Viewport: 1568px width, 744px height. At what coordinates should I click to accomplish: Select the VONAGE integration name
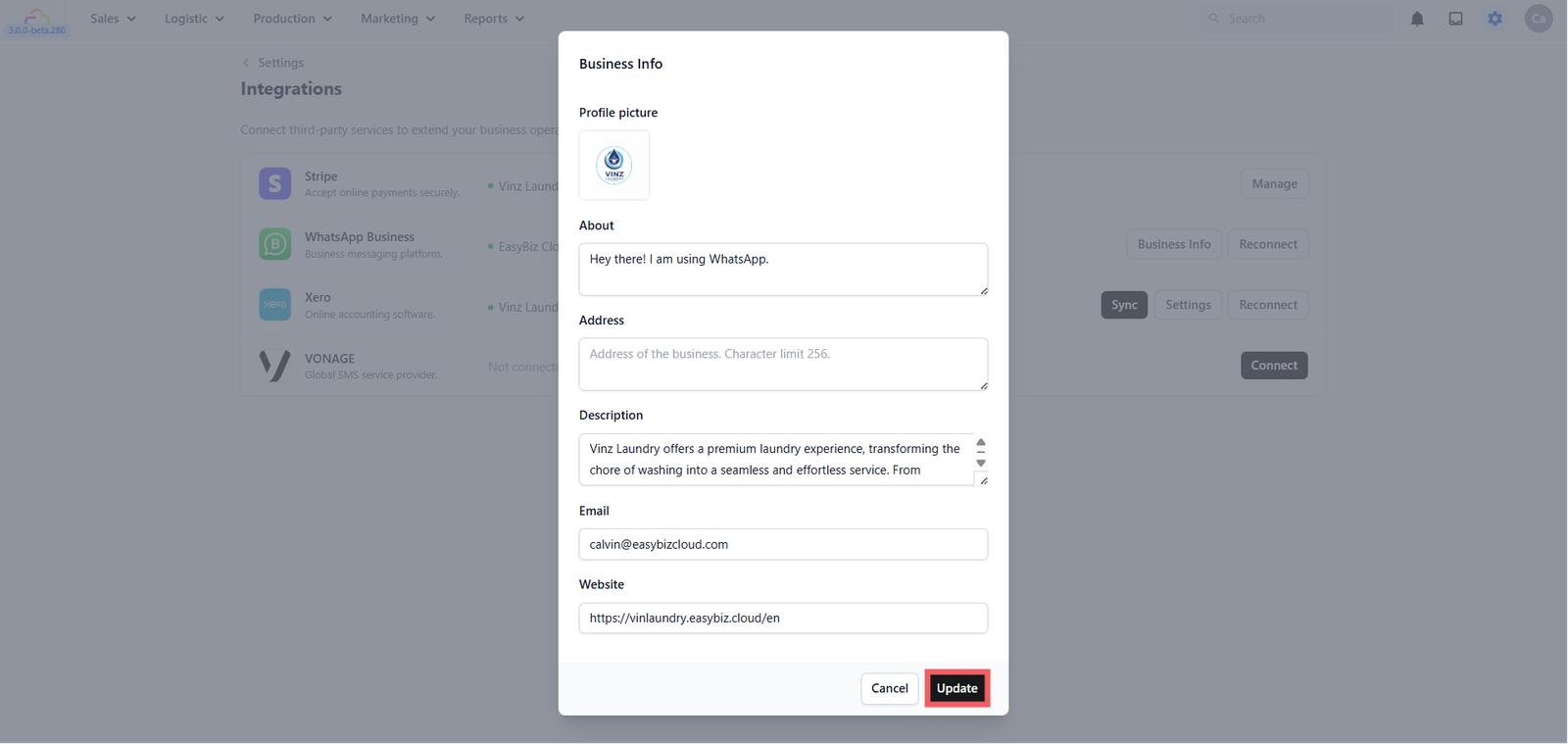(329, 359)
